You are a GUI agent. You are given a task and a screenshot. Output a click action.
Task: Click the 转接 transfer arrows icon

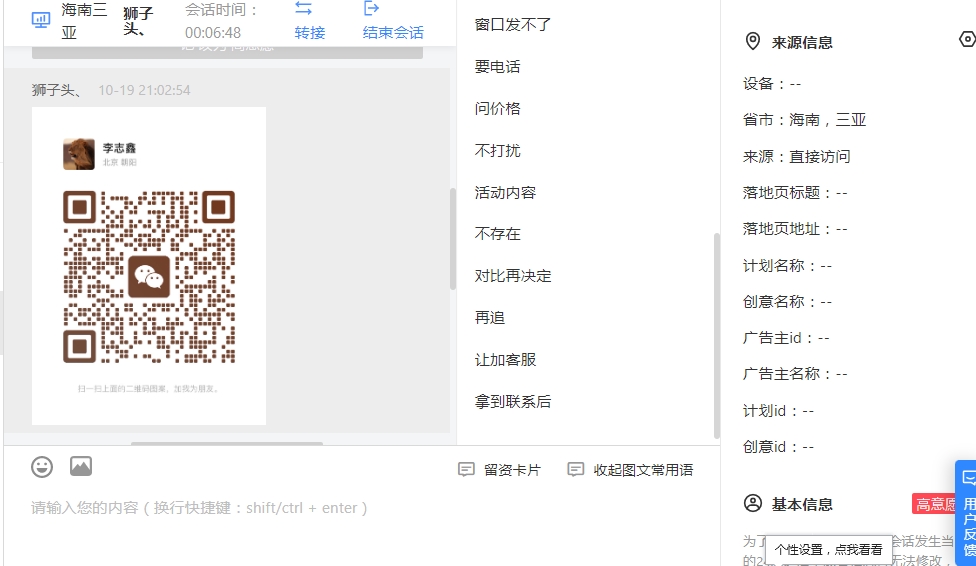click(x=303, y=8)
